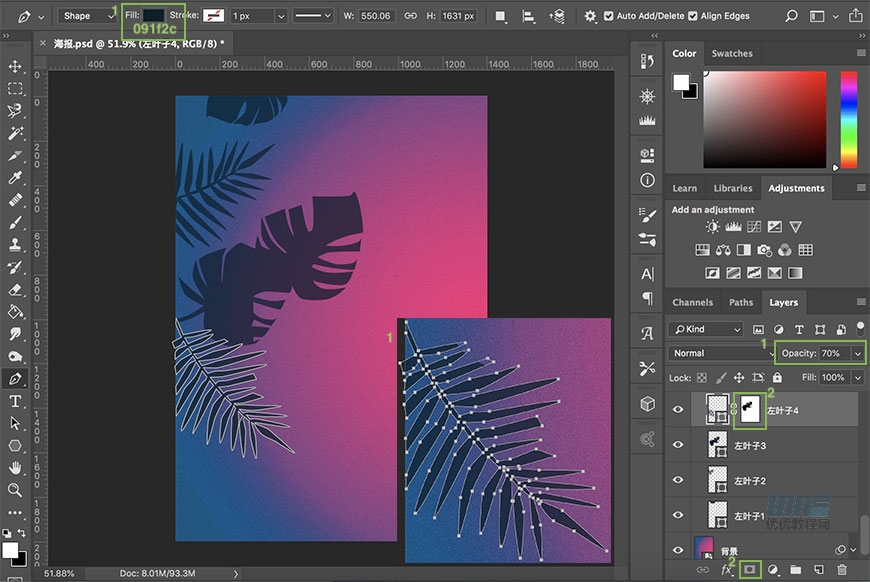This screenshot has width=870, height=582.
Task: Hide the 左叶子2 layer
Action: [678, 480]
